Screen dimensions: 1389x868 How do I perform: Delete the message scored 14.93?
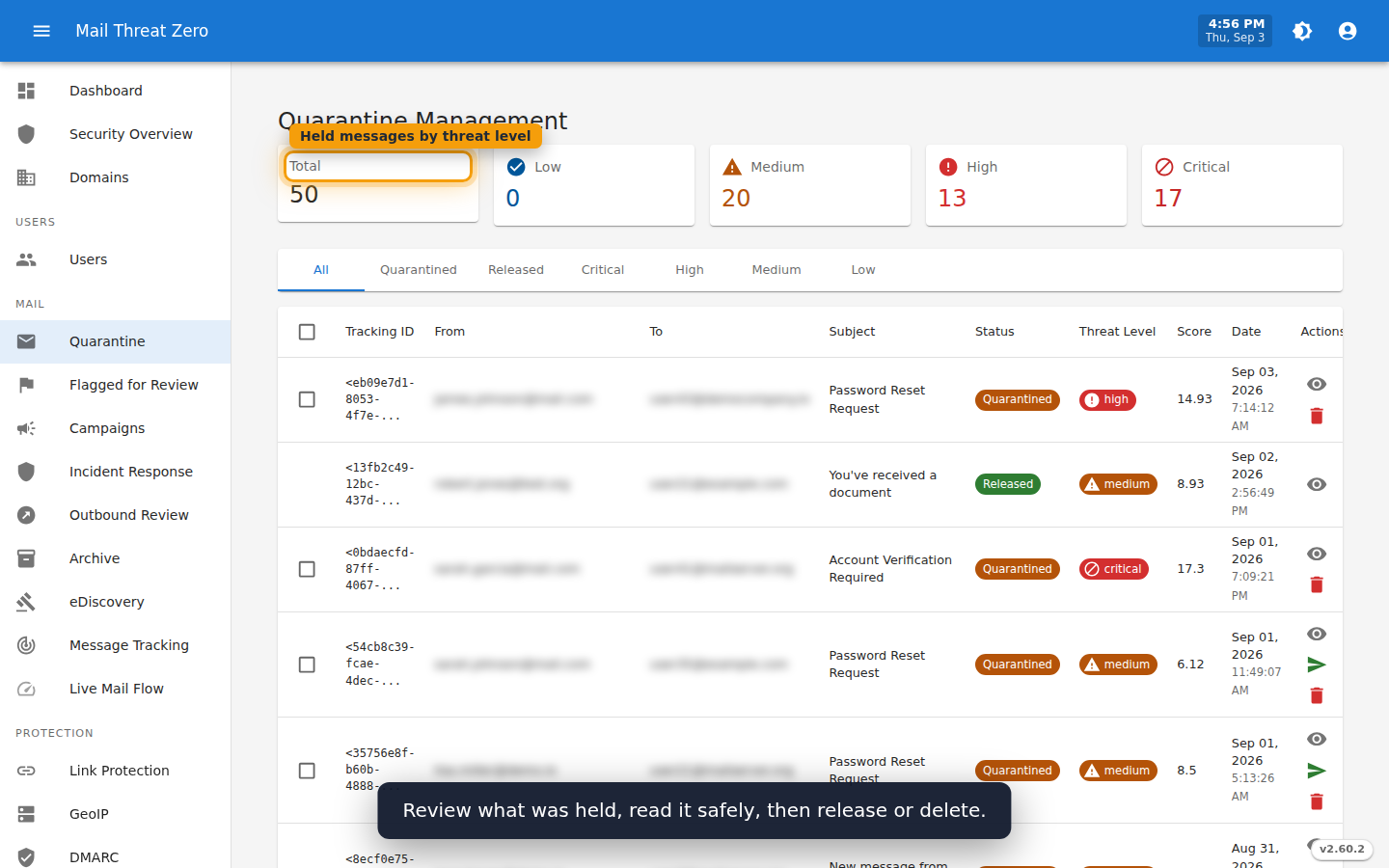point(1317,416)
